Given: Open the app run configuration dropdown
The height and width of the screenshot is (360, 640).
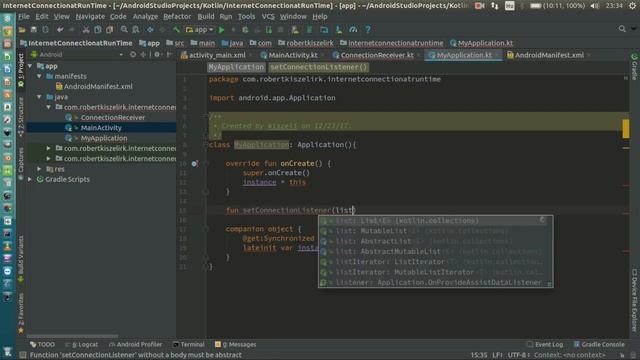Looking at the screenshot, I should [199, 29].
